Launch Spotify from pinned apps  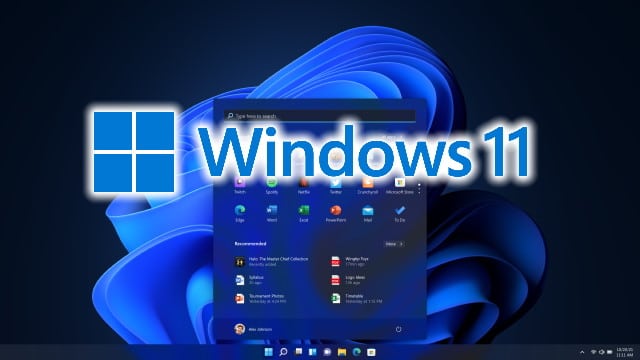click(272, 186)
